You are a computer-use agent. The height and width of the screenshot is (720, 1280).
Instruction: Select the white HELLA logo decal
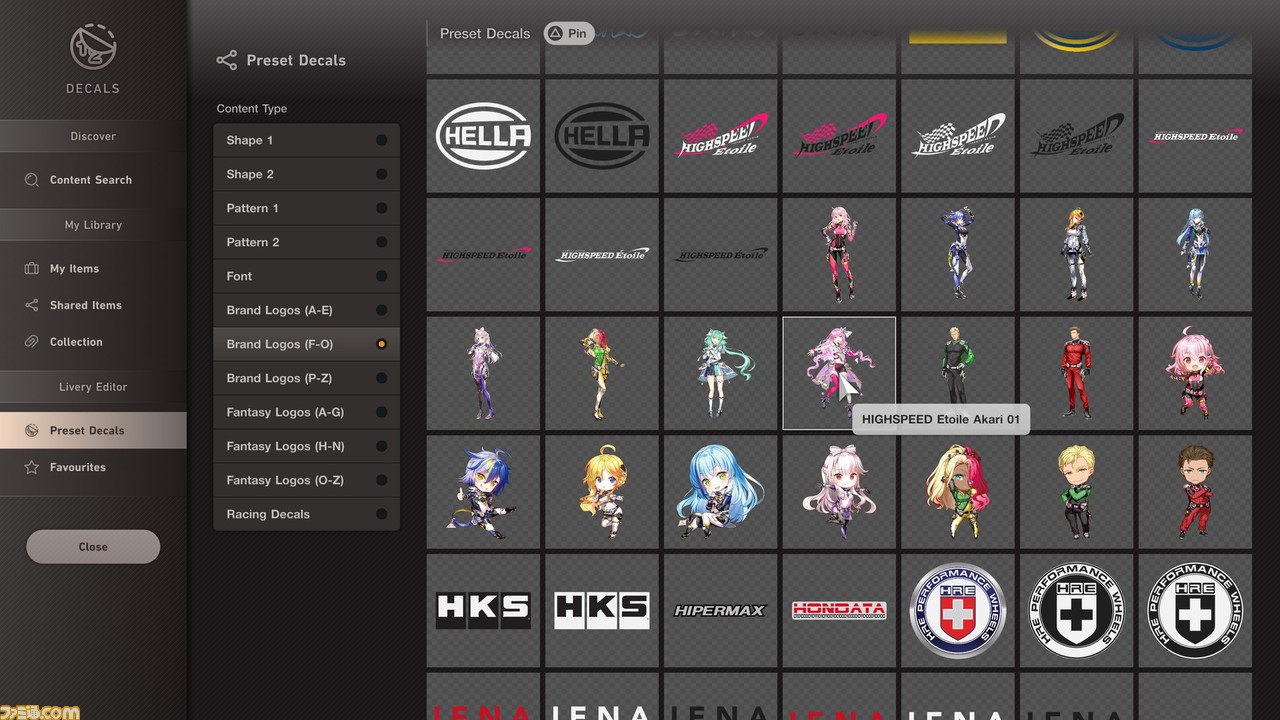[x=485, y=136]
